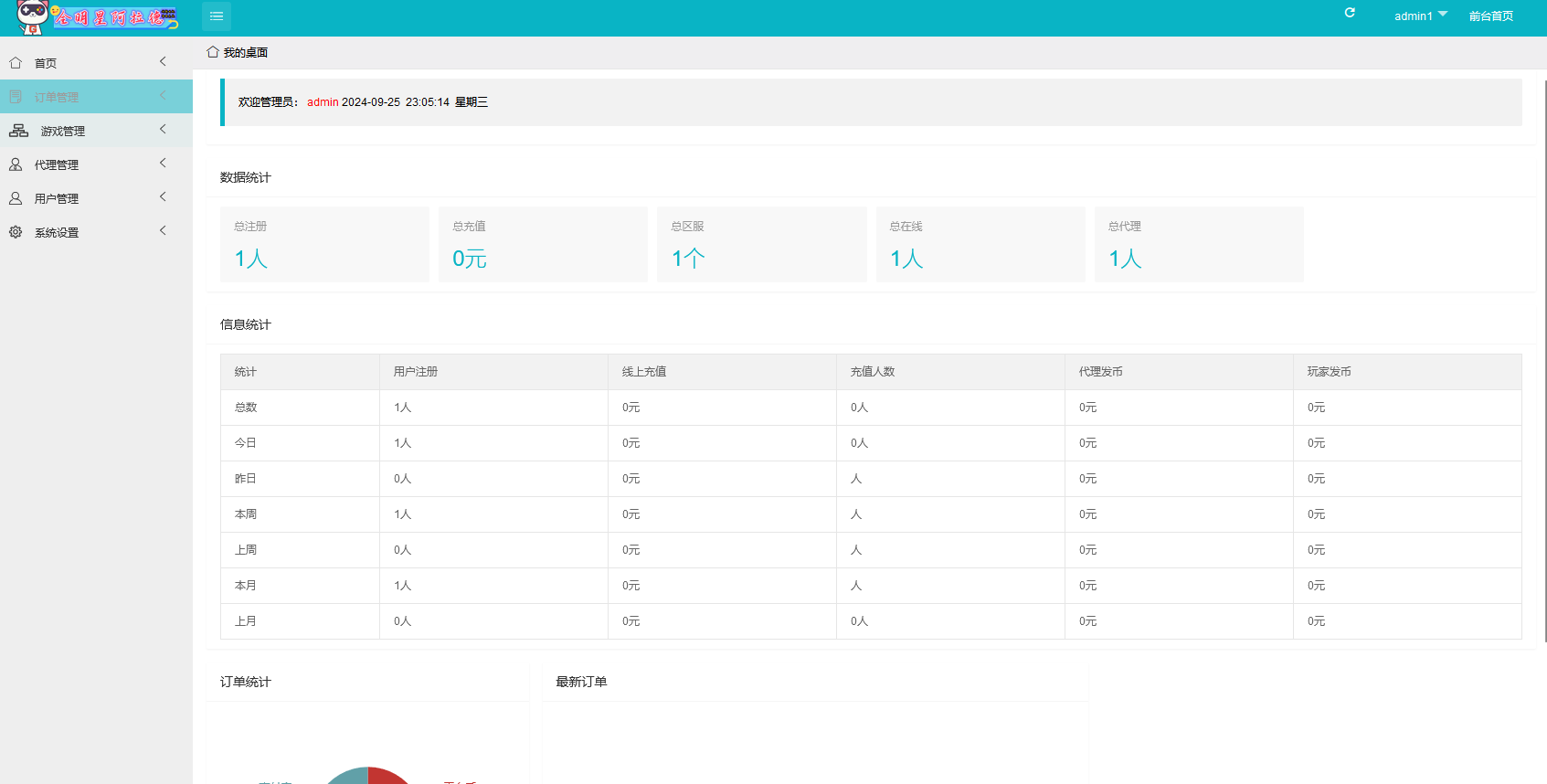The image size is (1547, 784).
Task: Click the 总区服 1个 card
Action: (761, 244)
